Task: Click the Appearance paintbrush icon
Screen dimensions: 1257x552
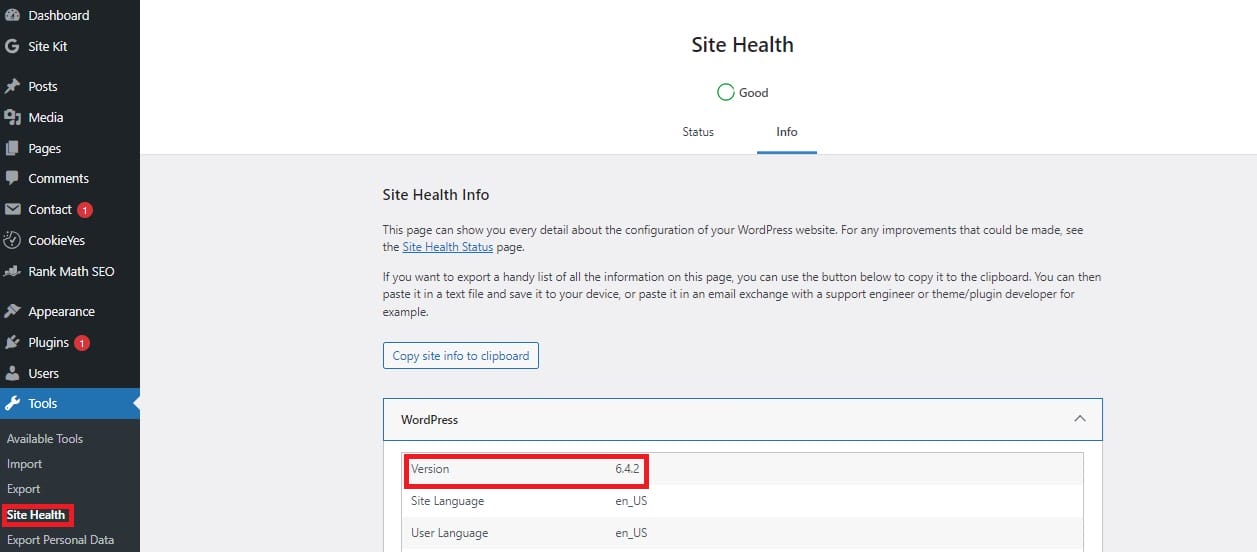Action: click(x=12, y=311)
